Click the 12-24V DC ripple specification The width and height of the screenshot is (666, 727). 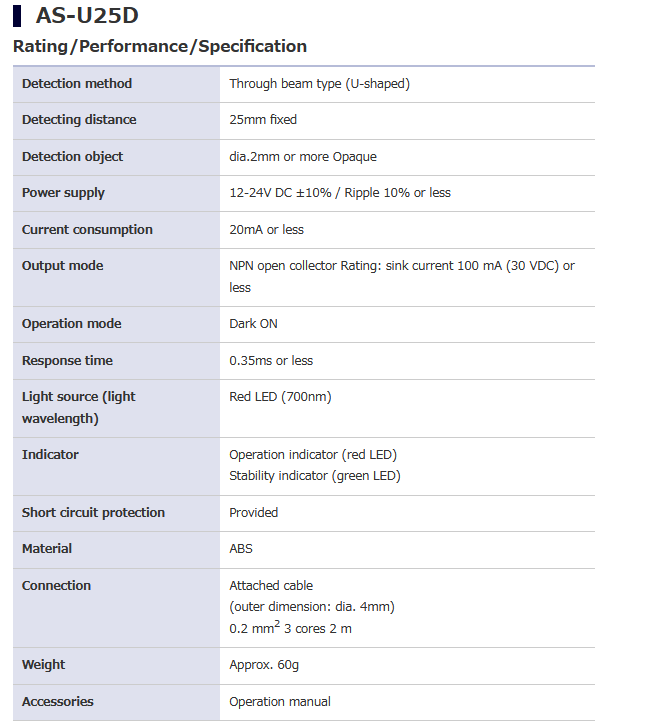(x=340, y=193)
